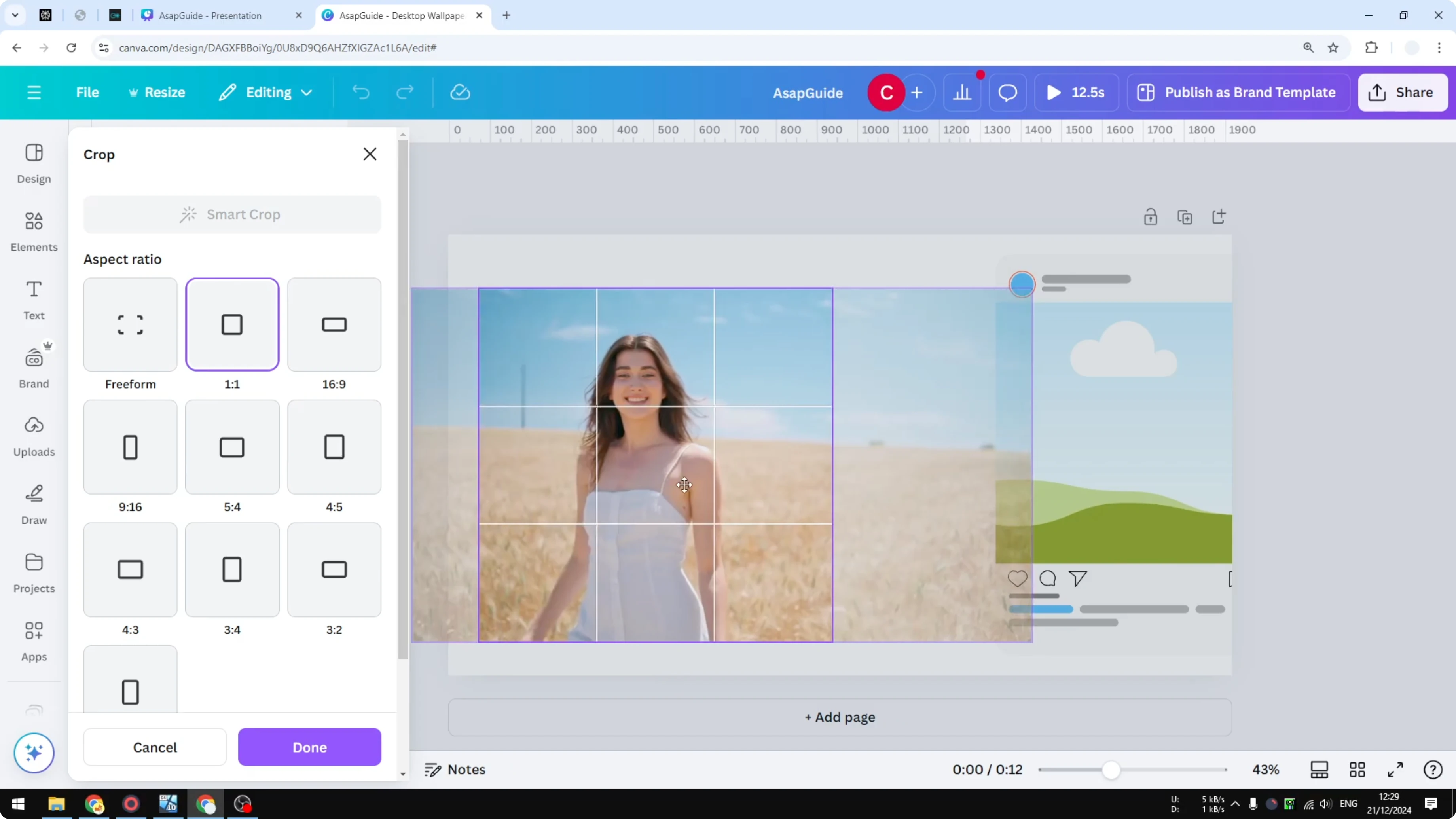Open the comments panel
The image size is (1456, 819).
point(1007,92)
